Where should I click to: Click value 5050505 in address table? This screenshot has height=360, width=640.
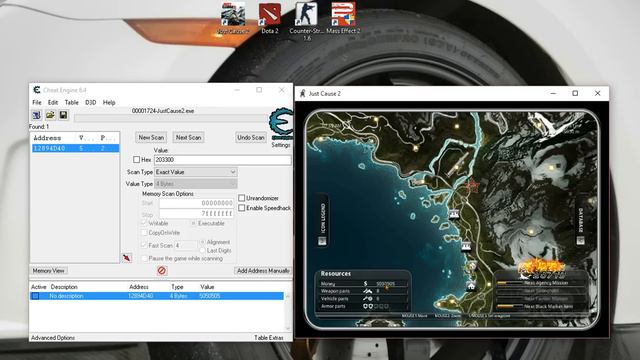(210, 296)
